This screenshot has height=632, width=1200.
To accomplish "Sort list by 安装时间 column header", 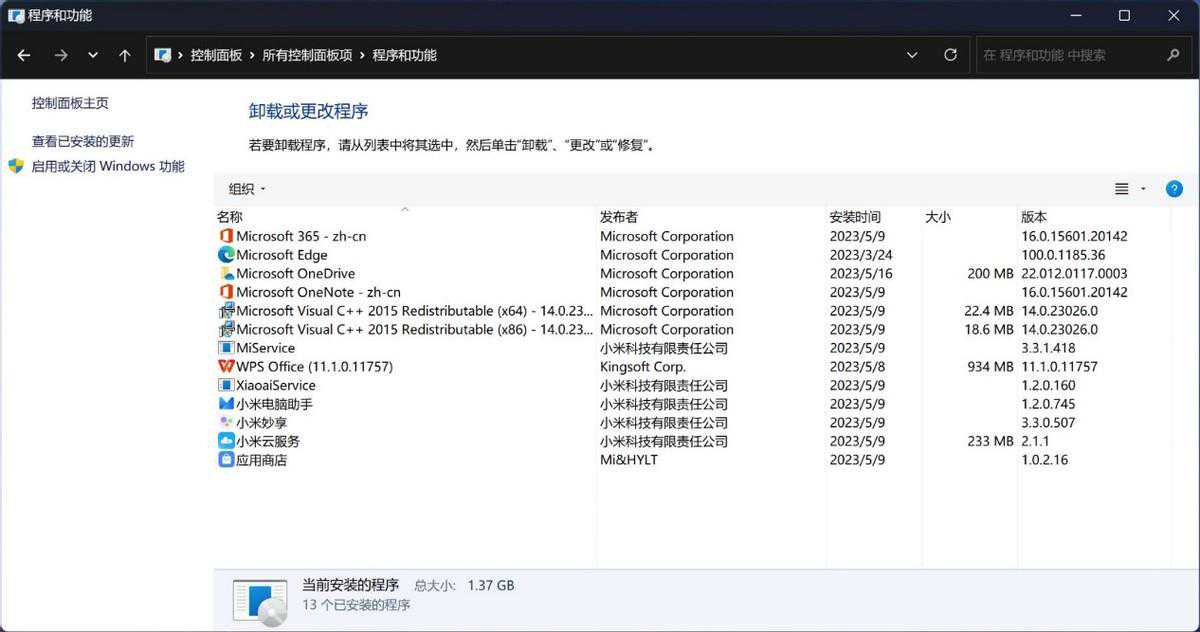I will [x=855, y=217].
